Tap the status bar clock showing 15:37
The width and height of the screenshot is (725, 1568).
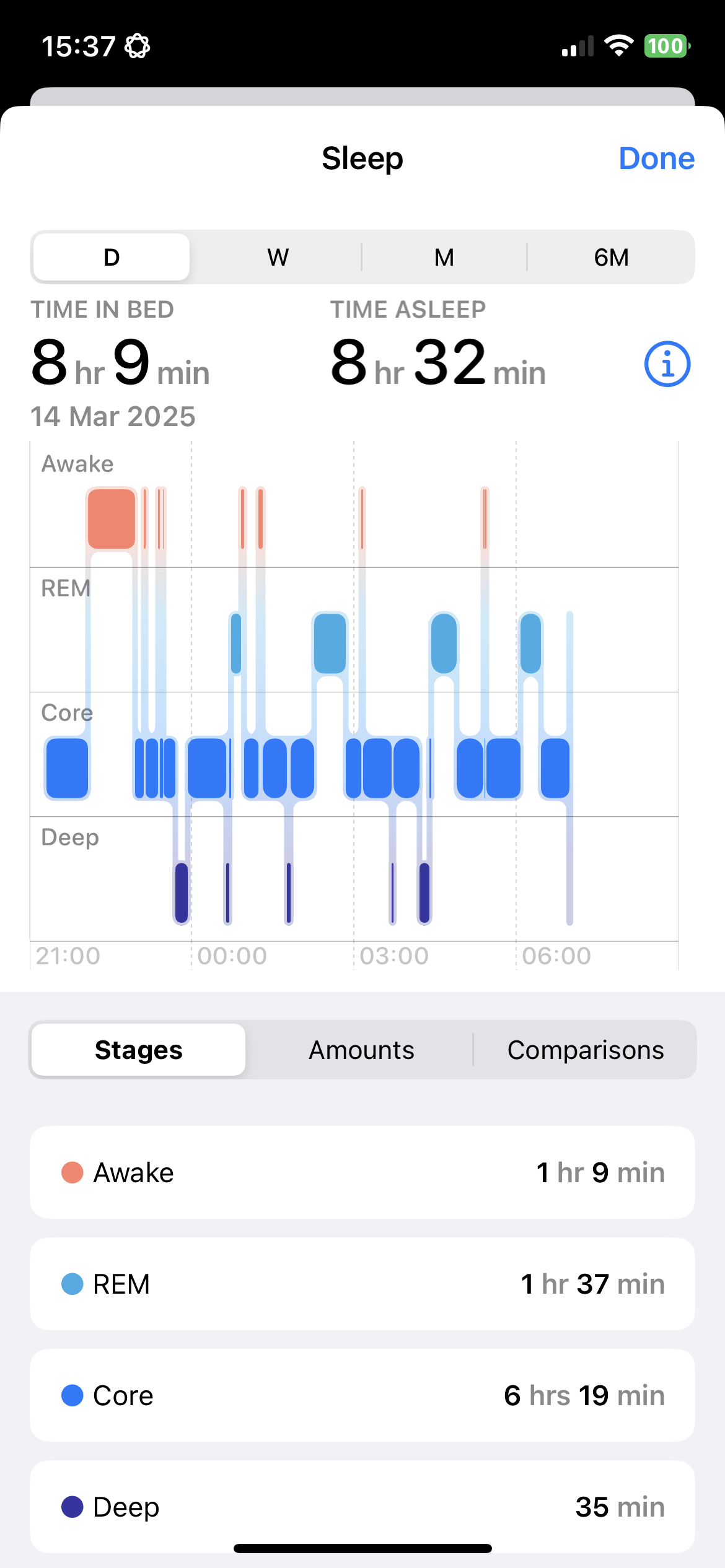[78, 46]
